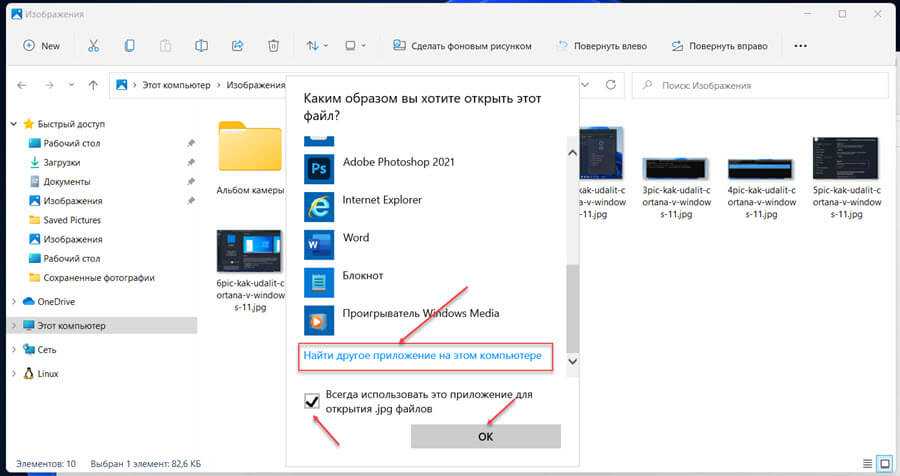Click the New button in the toolbar
The image size is (900, 476).
tap(41, 46)
